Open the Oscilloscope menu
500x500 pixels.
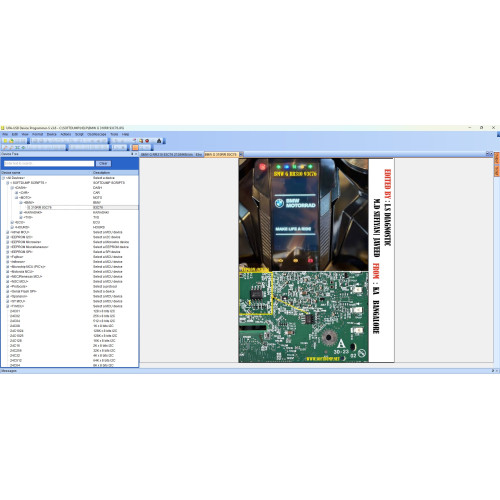click(97, 134)
